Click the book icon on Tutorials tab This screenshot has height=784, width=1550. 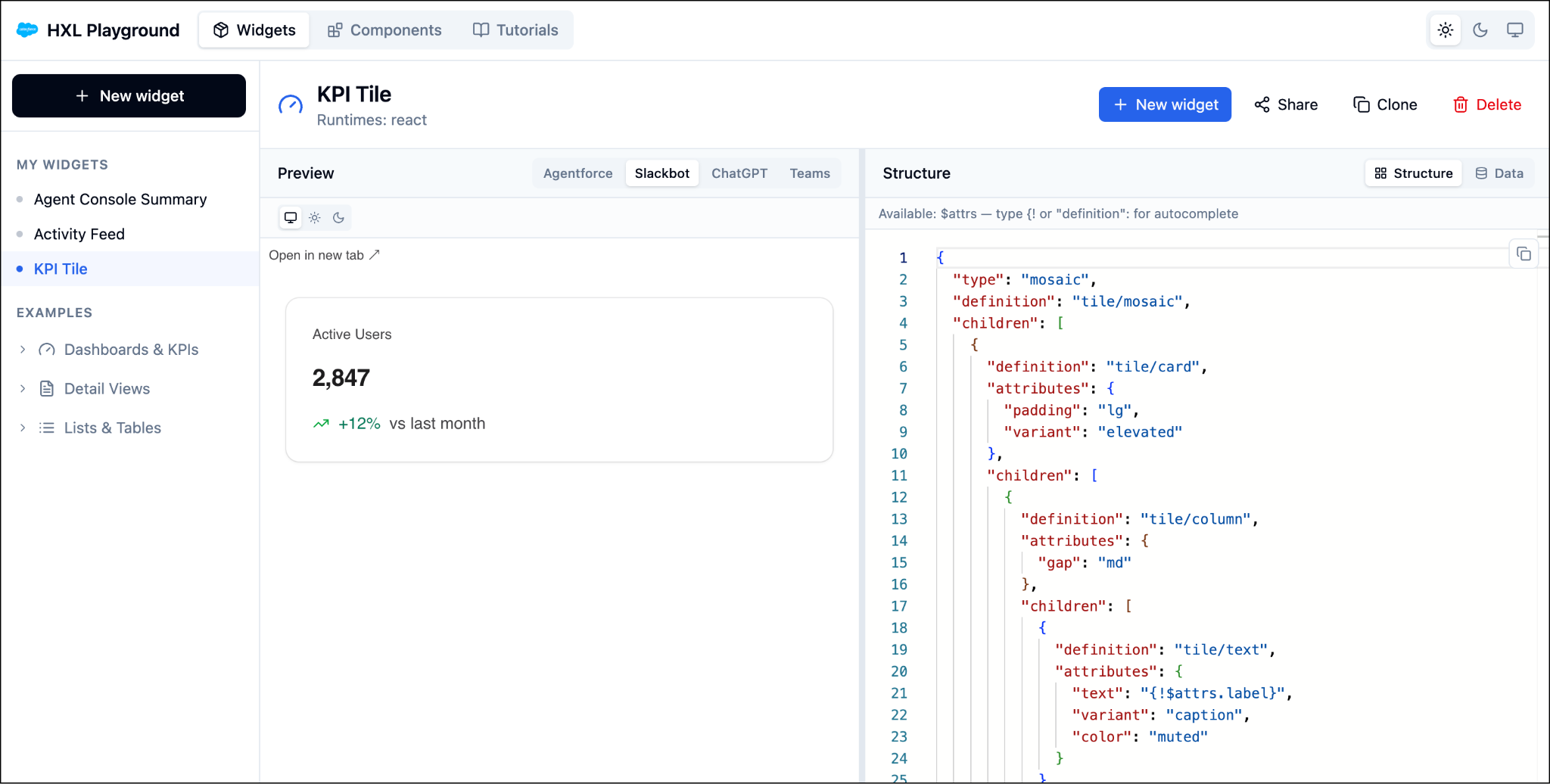pos(481,30)
